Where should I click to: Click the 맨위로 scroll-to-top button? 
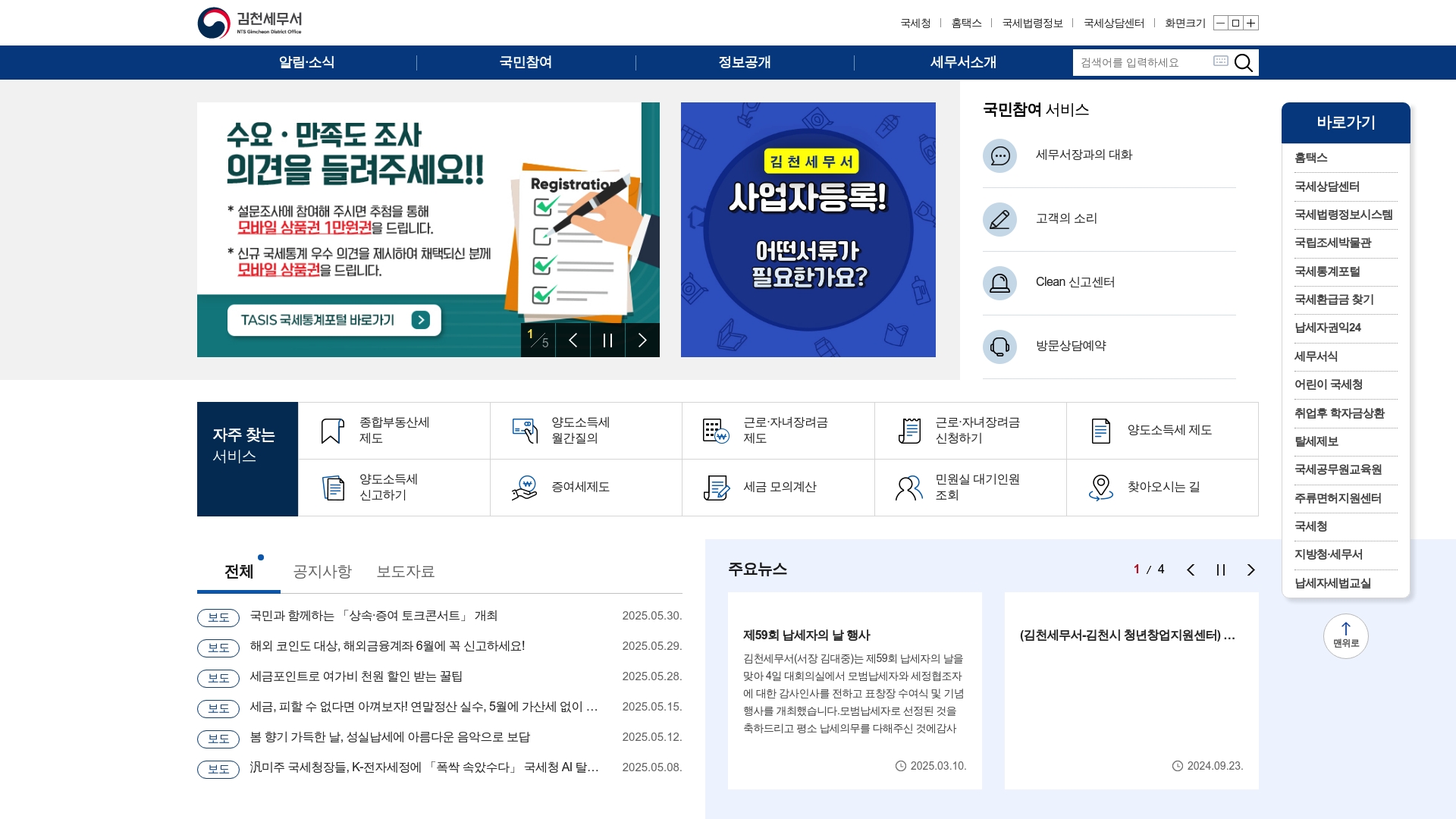(1346, 635)
